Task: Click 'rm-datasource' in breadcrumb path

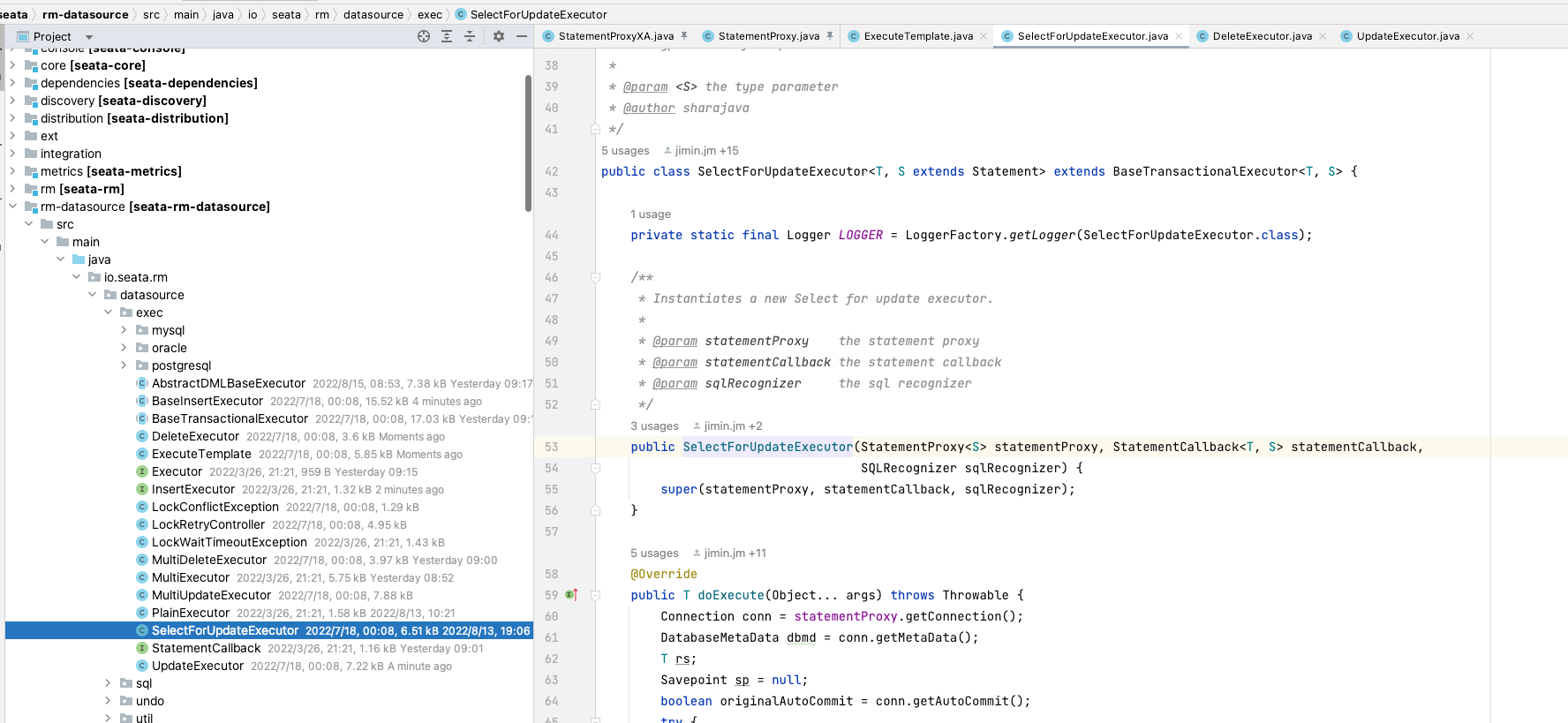Action: (x=85, y=14)
